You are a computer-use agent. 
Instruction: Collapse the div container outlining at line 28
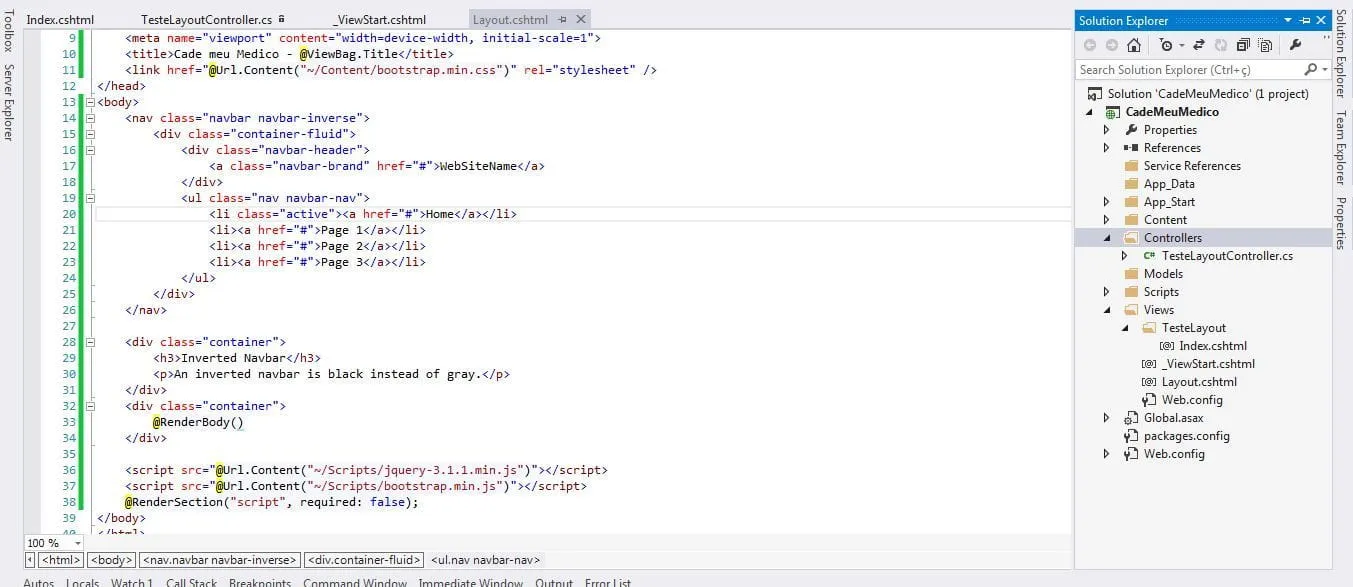click(90, 342)
